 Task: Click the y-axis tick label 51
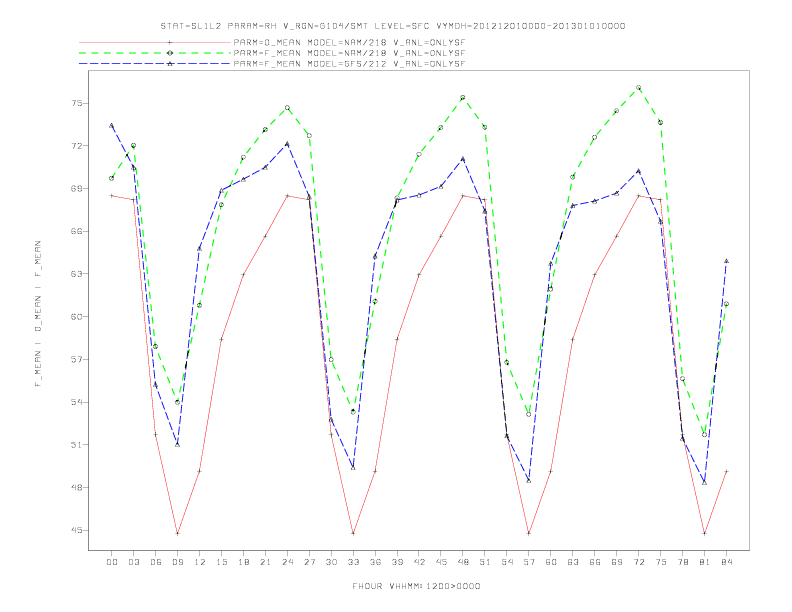[77, 445]
